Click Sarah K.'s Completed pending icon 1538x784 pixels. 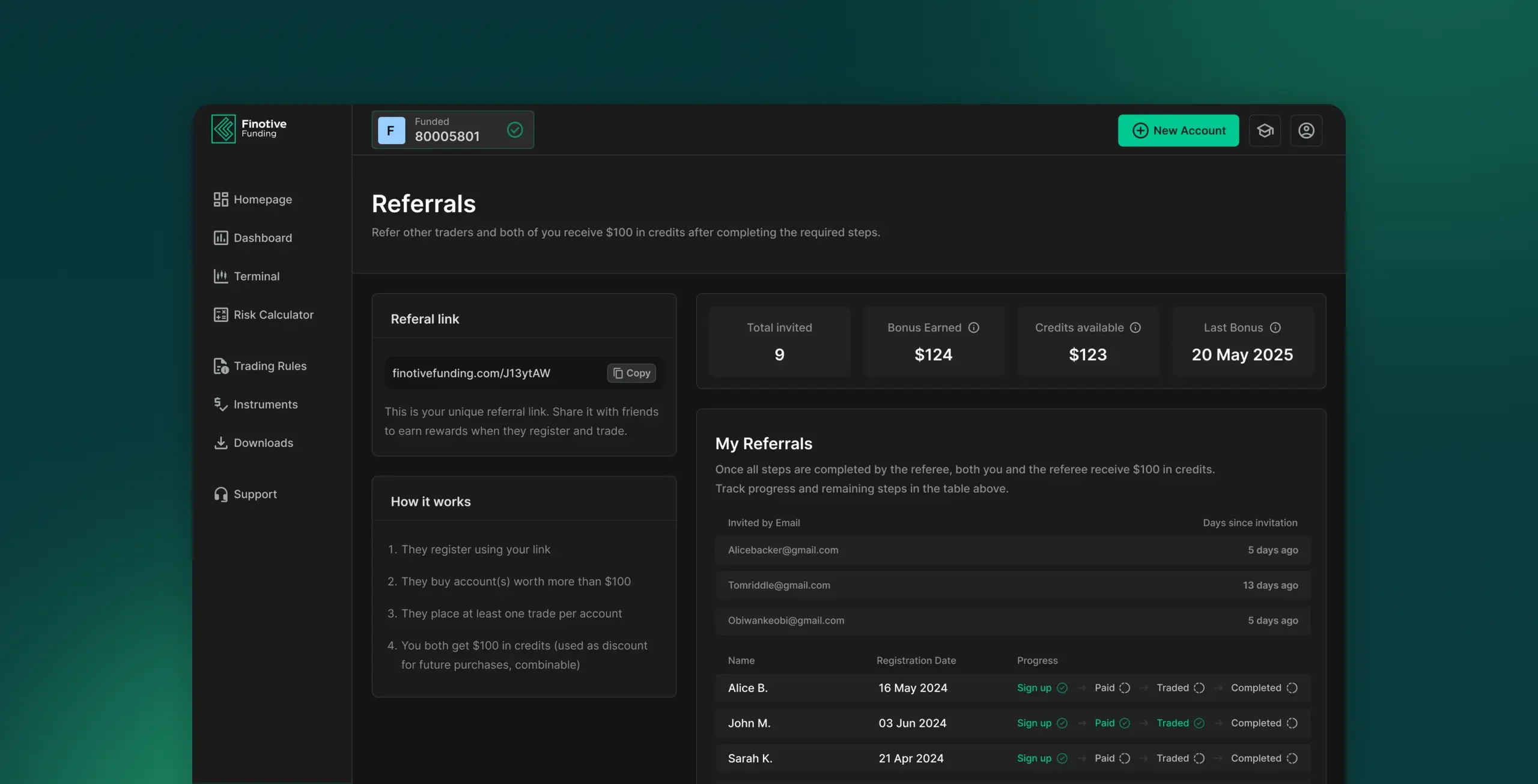click(1292, 758)
